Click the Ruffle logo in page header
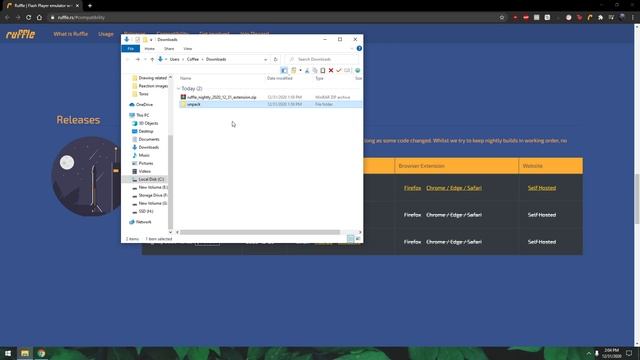The width and height of the screenshot is (640, 360). pyautogui.click(x=20, y=34)
